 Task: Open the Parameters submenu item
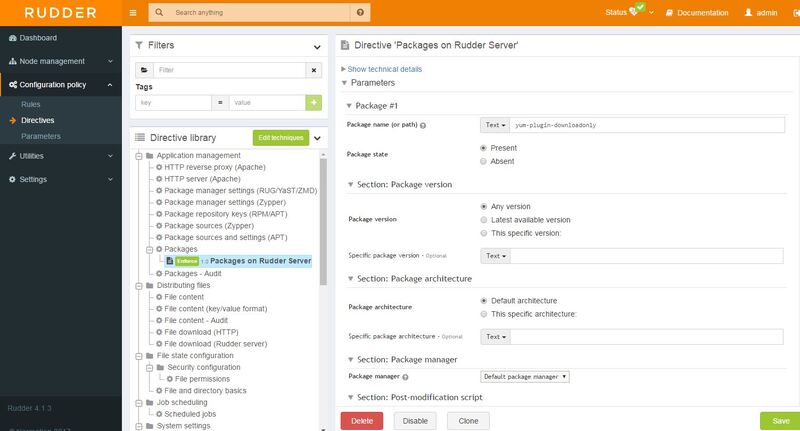(x=41, y=136)
